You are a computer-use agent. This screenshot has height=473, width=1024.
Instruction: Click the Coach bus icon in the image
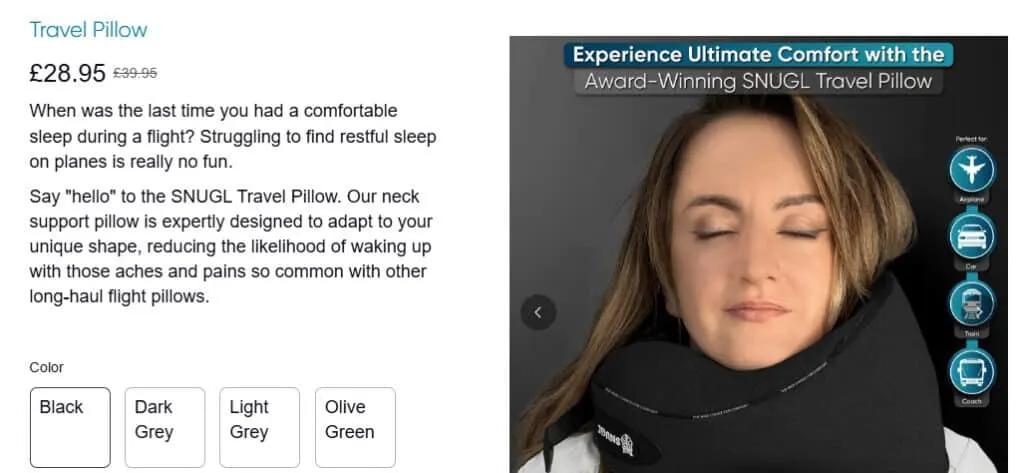click(x=972, y=370)
